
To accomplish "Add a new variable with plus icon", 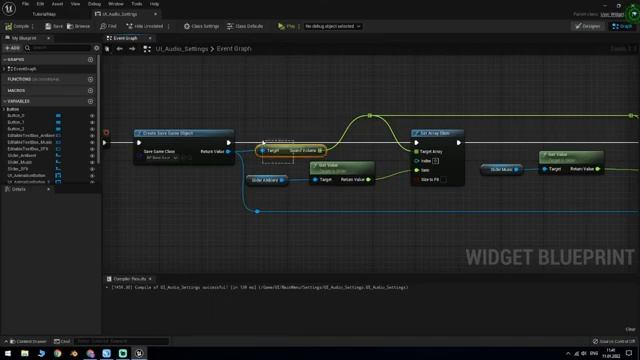I will [x=90, y=101].
